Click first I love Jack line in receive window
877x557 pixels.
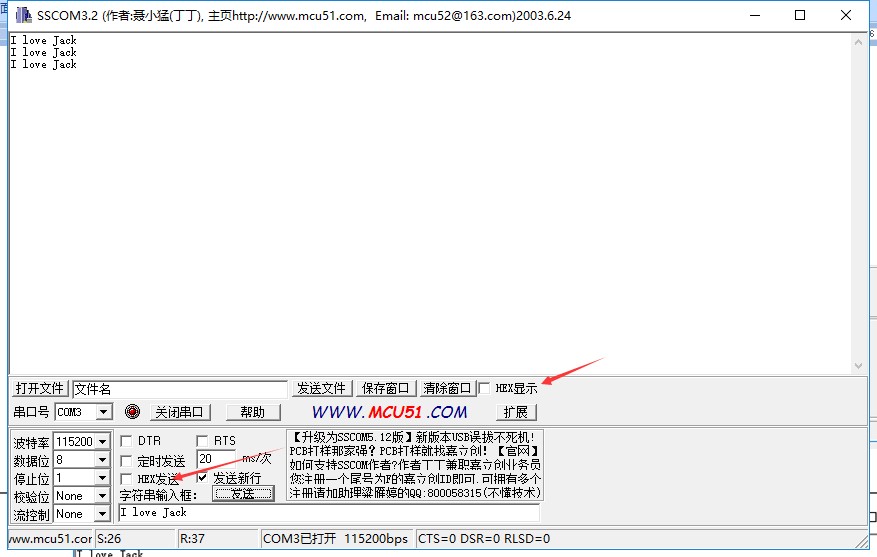tap(44, 40)
